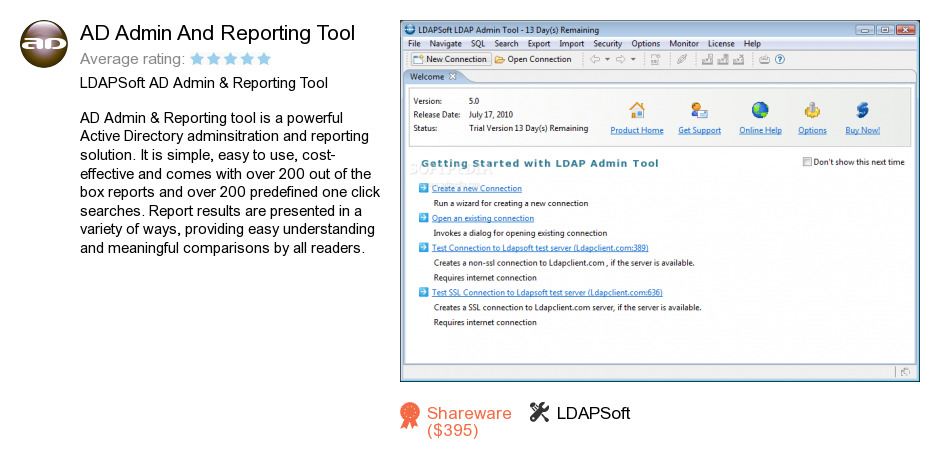Open the forward history dropdown arrow
940x466 pixels.
click(x=633, y=59)
